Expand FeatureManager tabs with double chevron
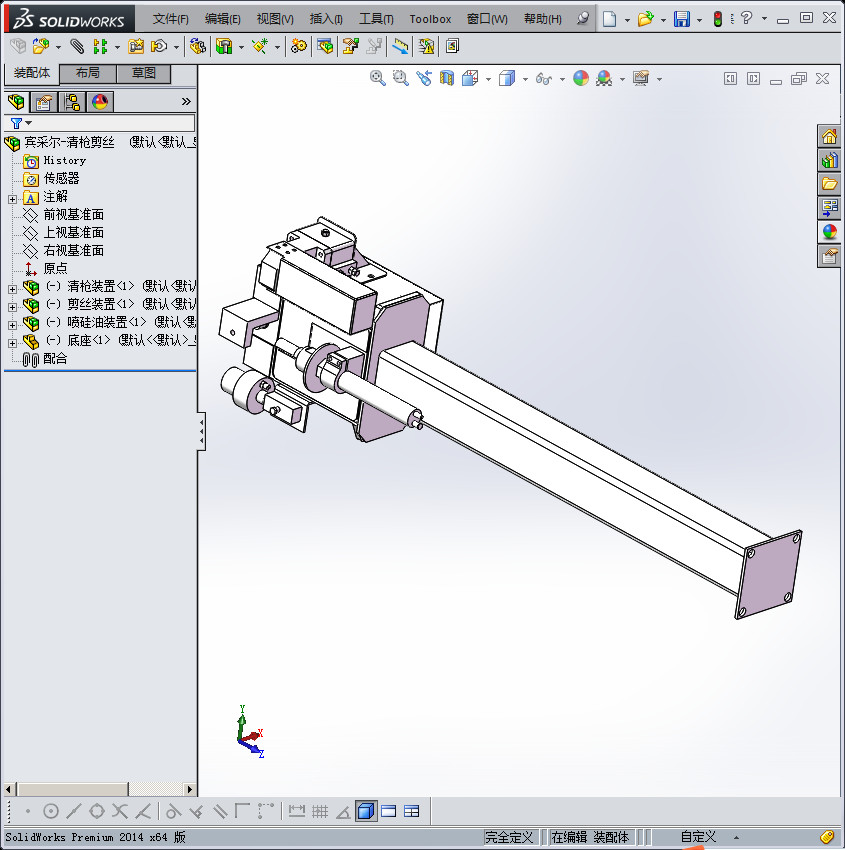This screenshot has height=850, width=845. click(186, 101)
